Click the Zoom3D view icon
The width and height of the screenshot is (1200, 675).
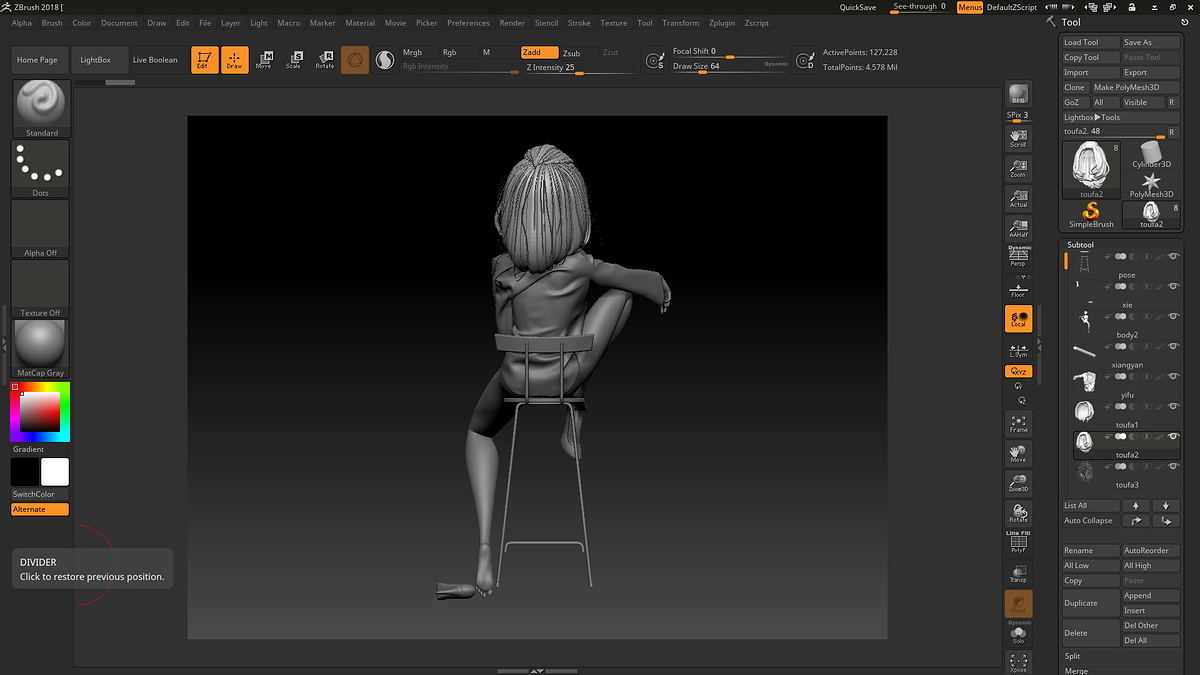tap(1018, 484)
